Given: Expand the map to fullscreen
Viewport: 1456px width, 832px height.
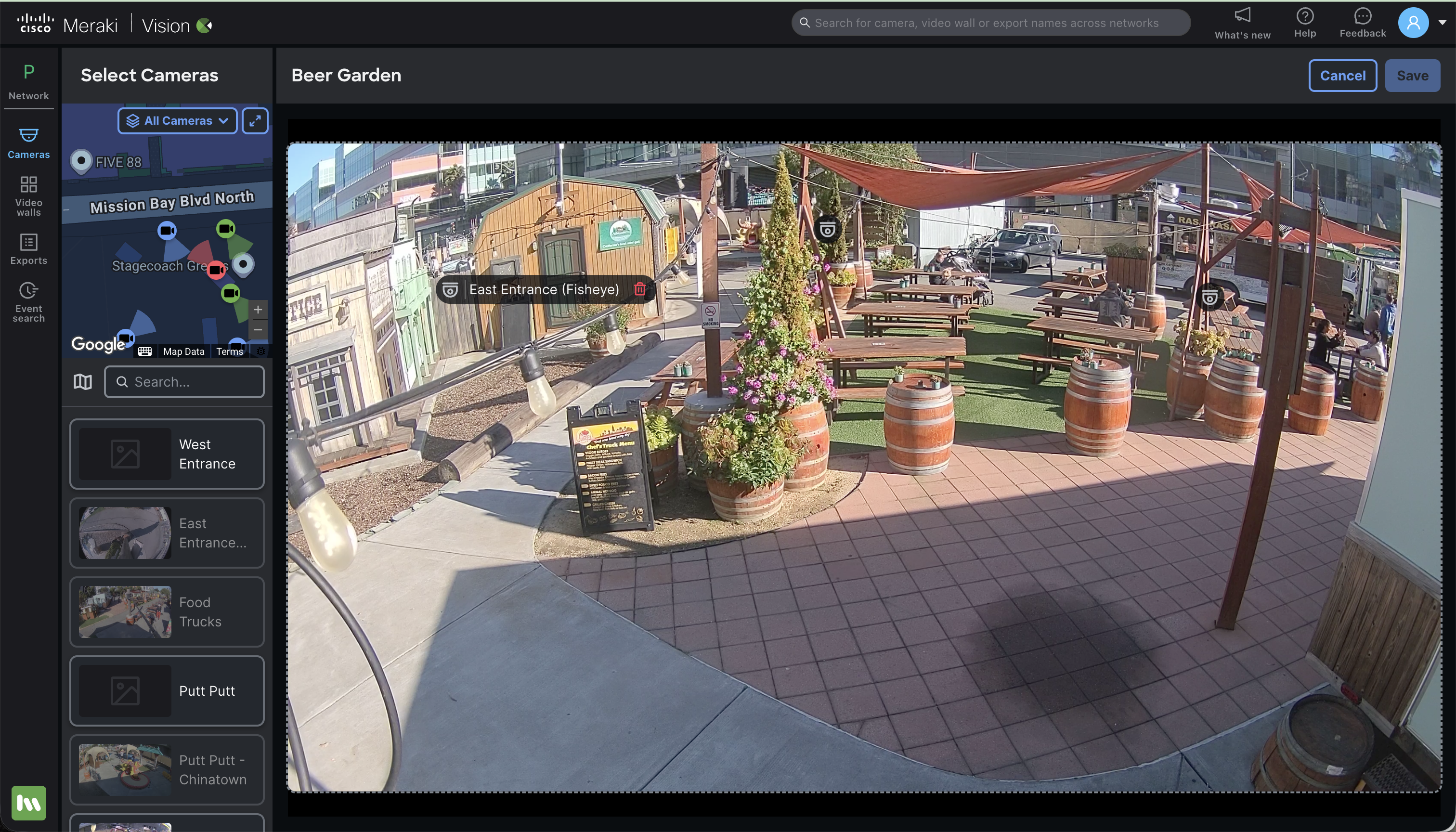Looking at the screenshot, I should 255,120.
